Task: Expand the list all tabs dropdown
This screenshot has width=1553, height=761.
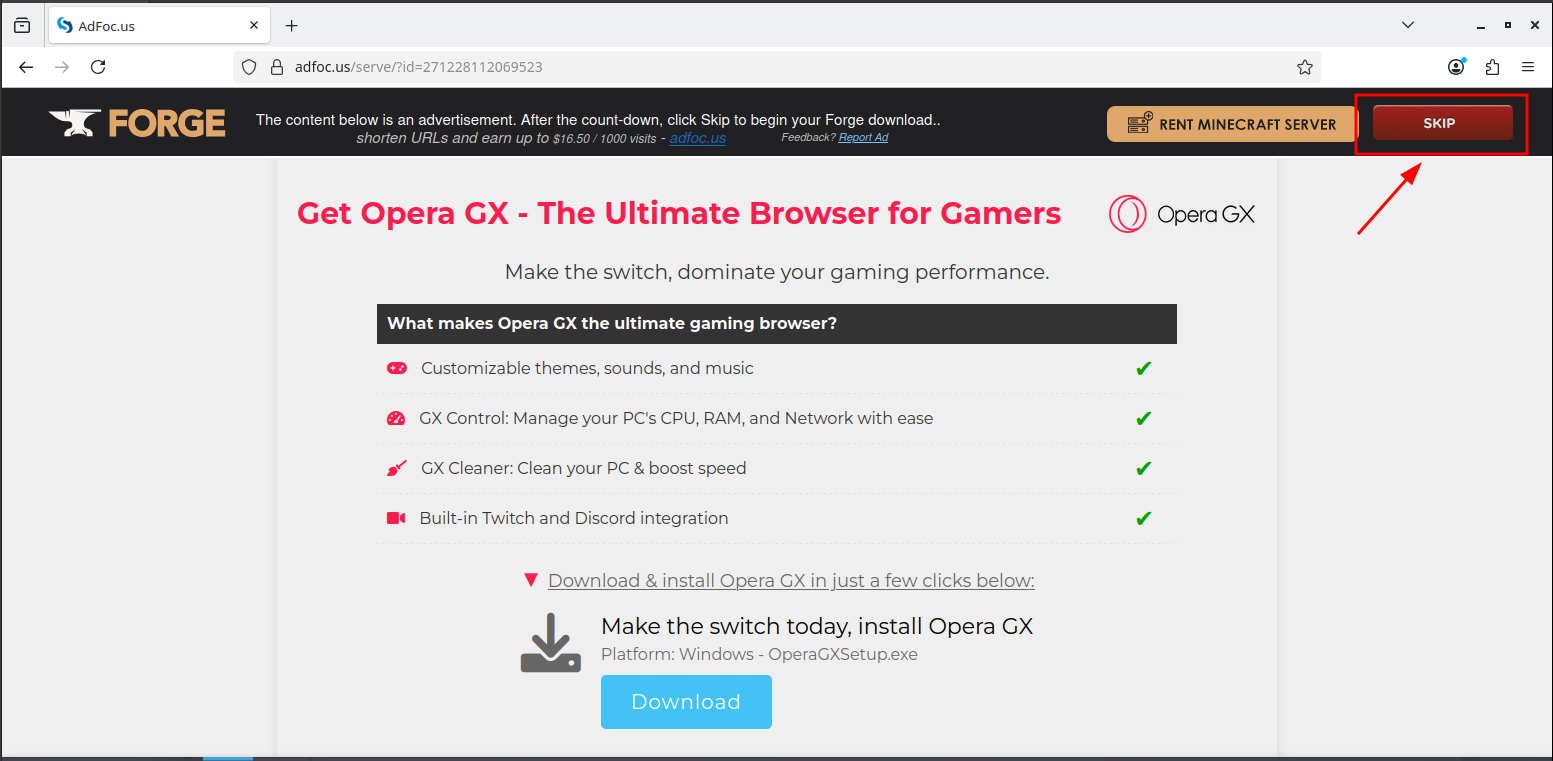Action: 1407,25
